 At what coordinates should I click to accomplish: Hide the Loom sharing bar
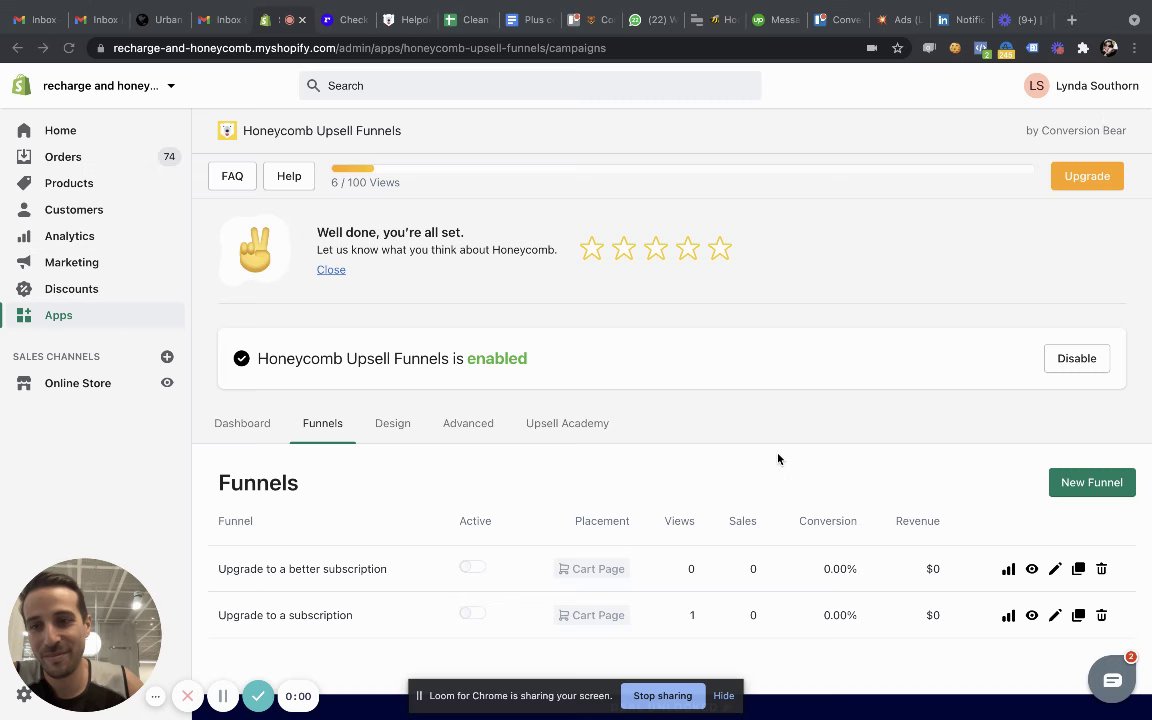point(723,696)
